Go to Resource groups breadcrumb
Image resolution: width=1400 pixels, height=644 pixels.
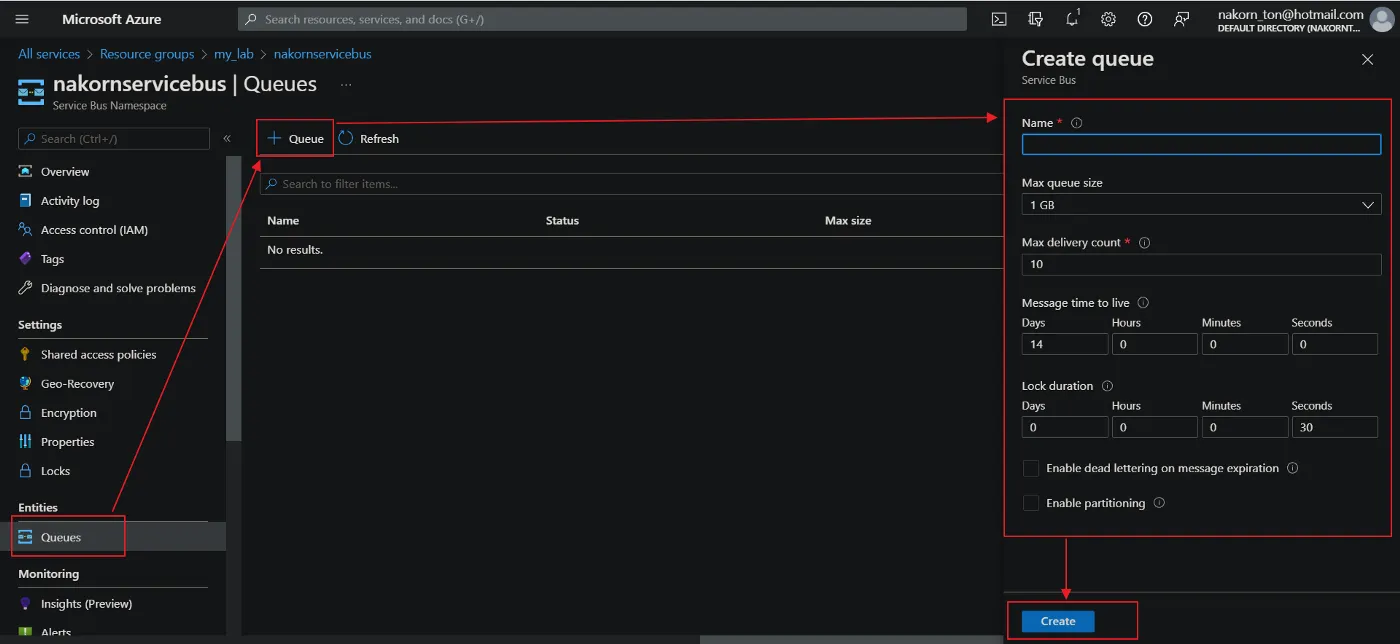pos(147,54)
